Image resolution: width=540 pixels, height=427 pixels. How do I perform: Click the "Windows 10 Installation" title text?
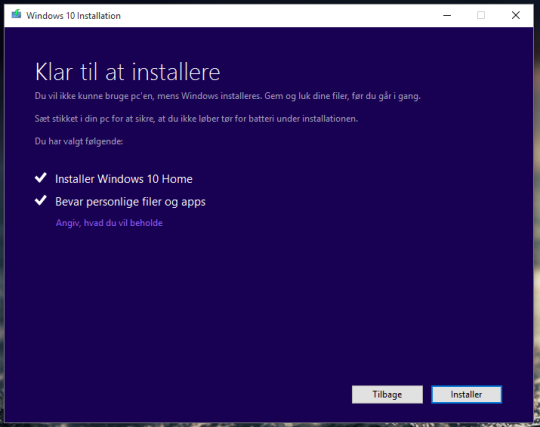click(x=73, y=16)
